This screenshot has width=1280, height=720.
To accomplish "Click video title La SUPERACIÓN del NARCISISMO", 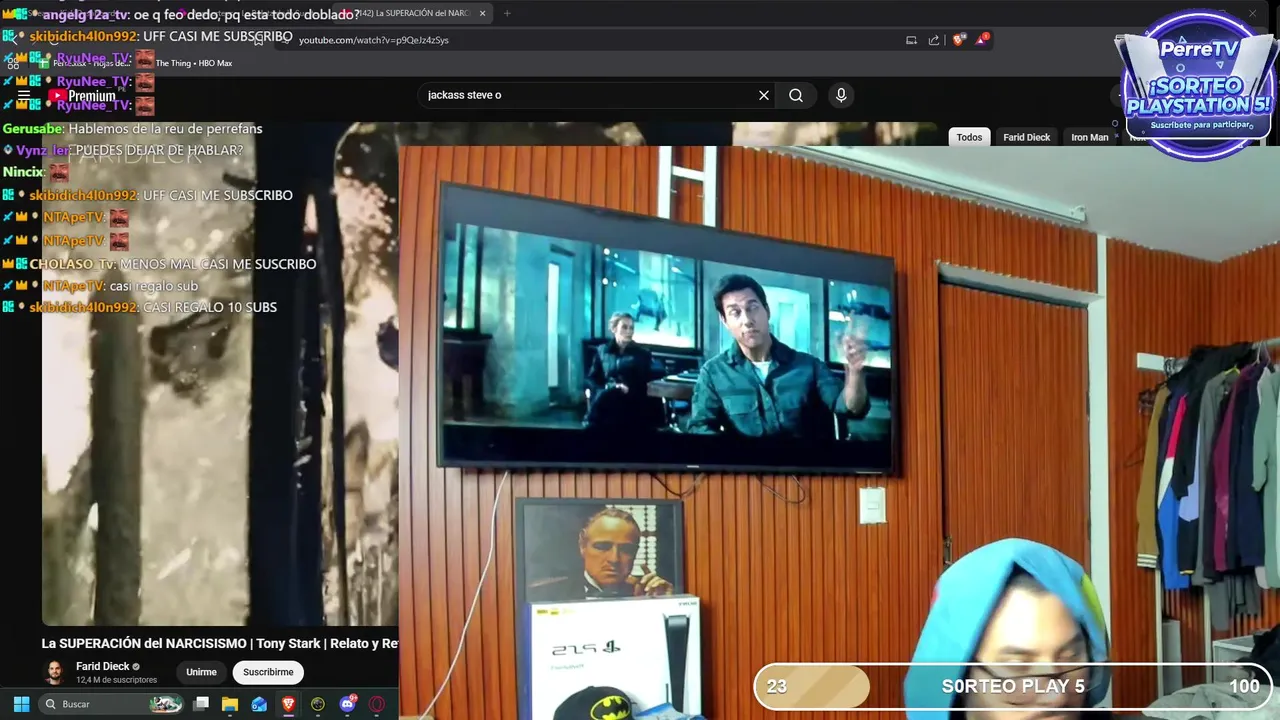I will pos(220,643).
